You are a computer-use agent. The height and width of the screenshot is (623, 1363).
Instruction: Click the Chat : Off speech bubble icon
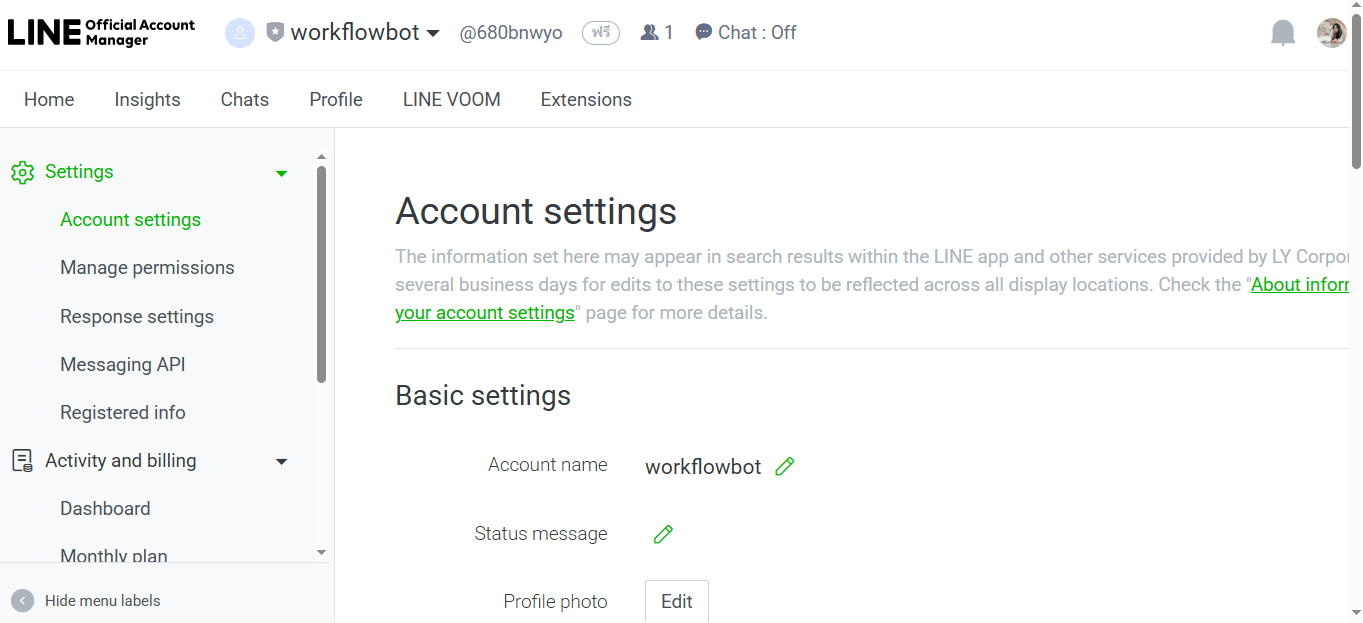(704, 33)
